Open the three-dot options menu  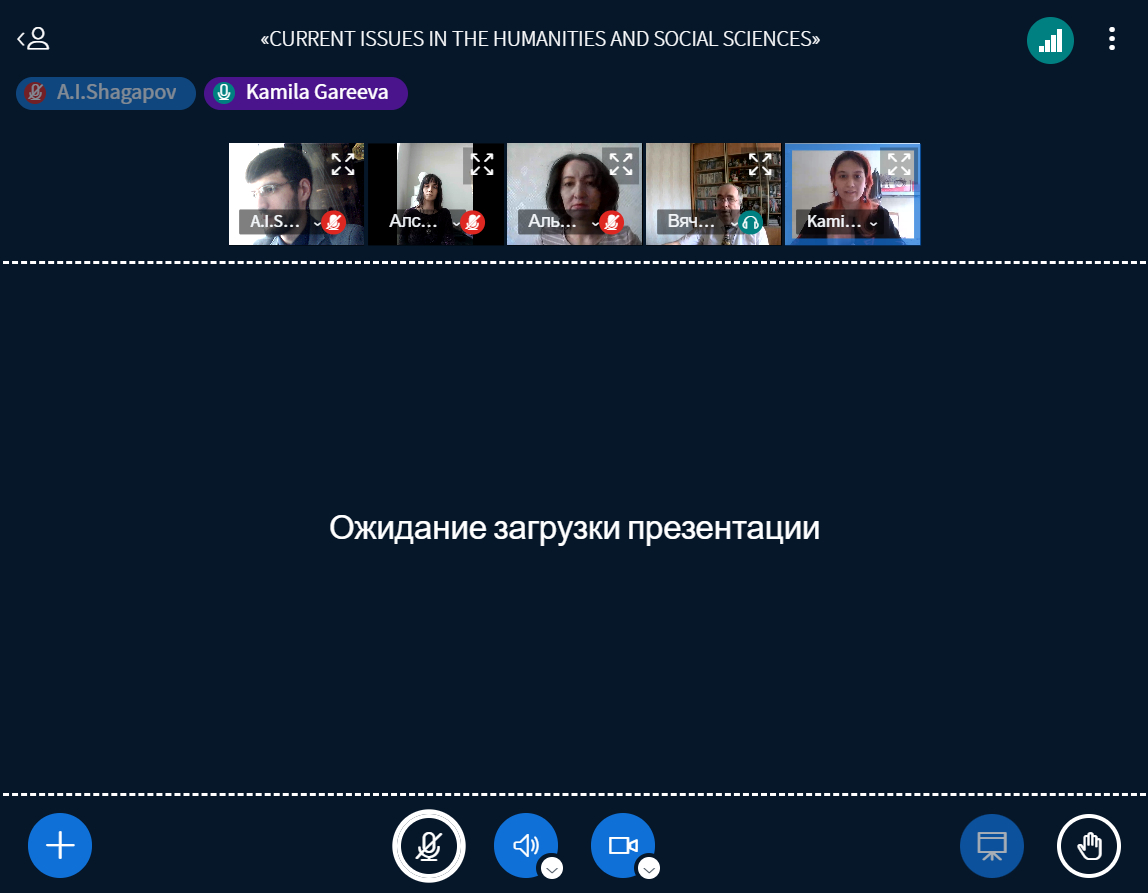(1111, 39)
